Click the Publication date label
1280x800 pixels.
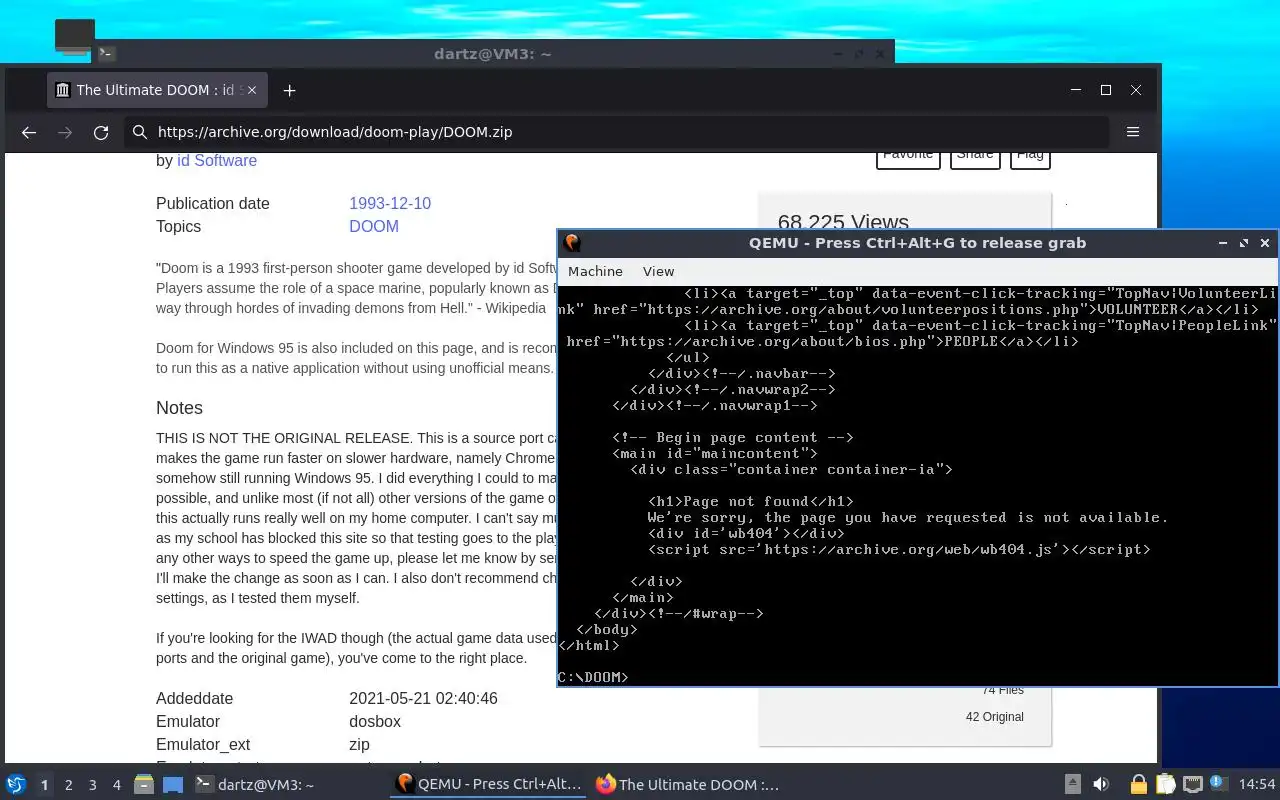213,203
